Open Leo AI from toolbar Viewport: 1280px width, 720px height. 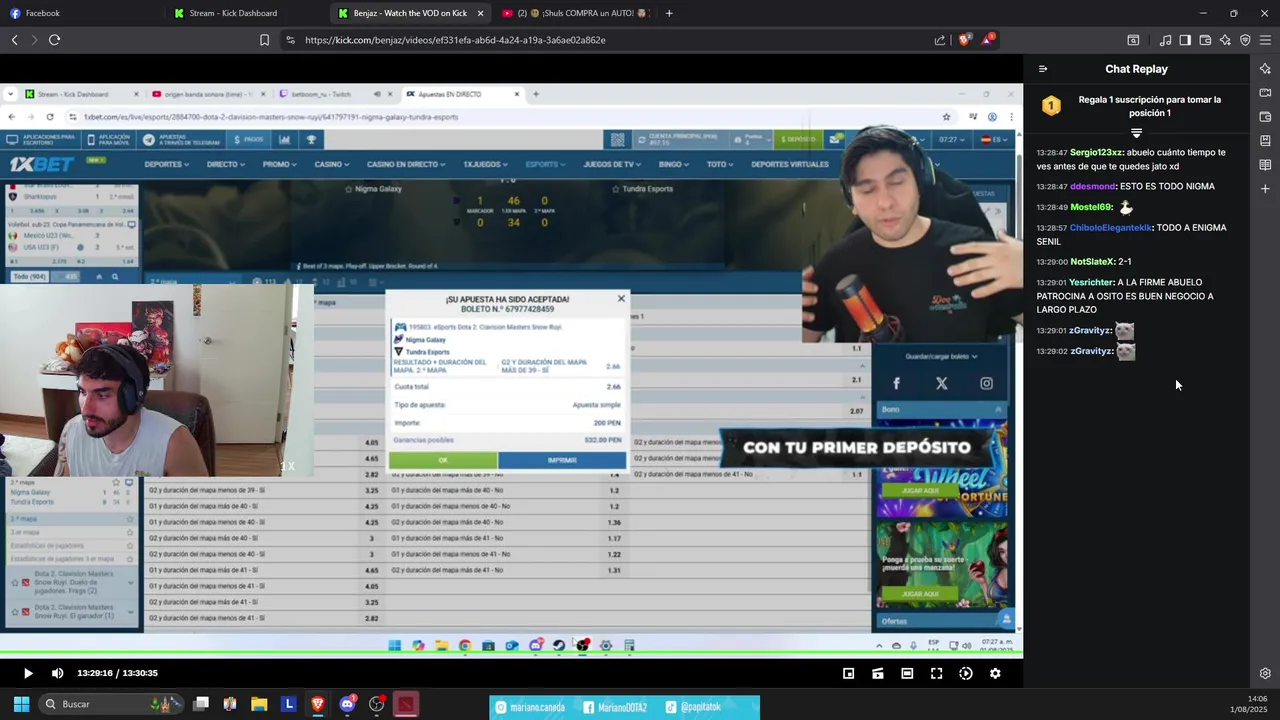pyautogui.click(x=1225, y=40)
